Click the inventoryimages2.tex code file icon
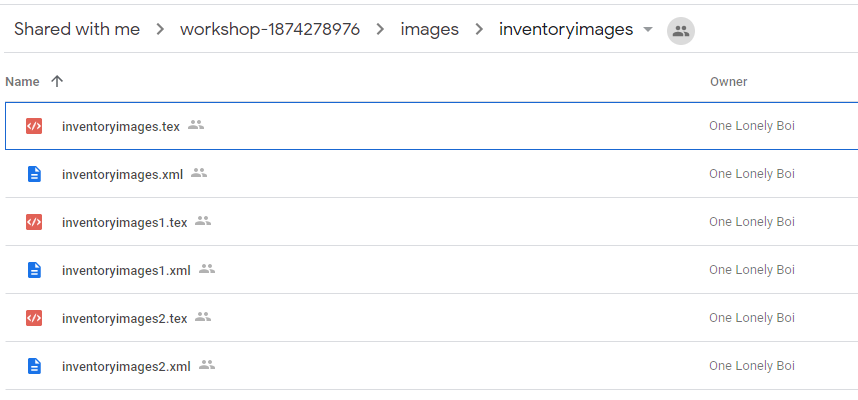 coord(34,318)
